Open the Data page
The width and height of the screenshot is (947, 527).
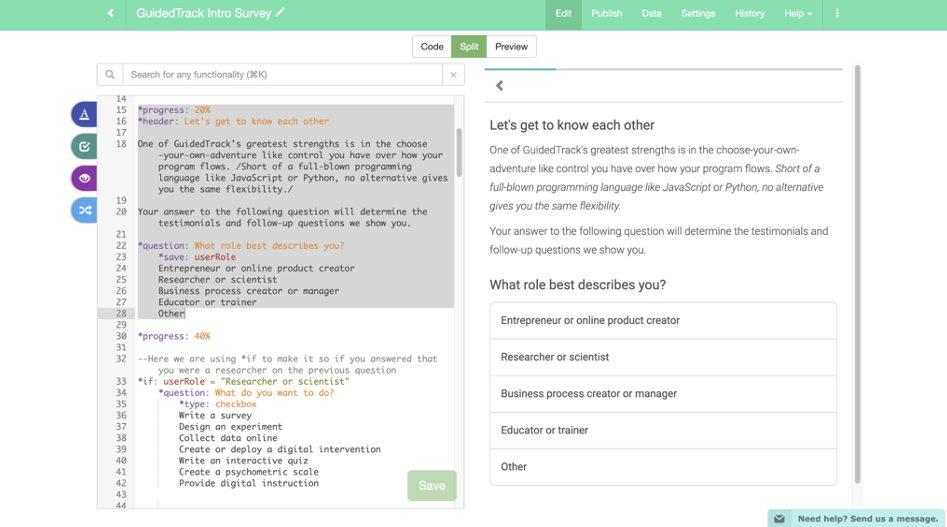651,14
